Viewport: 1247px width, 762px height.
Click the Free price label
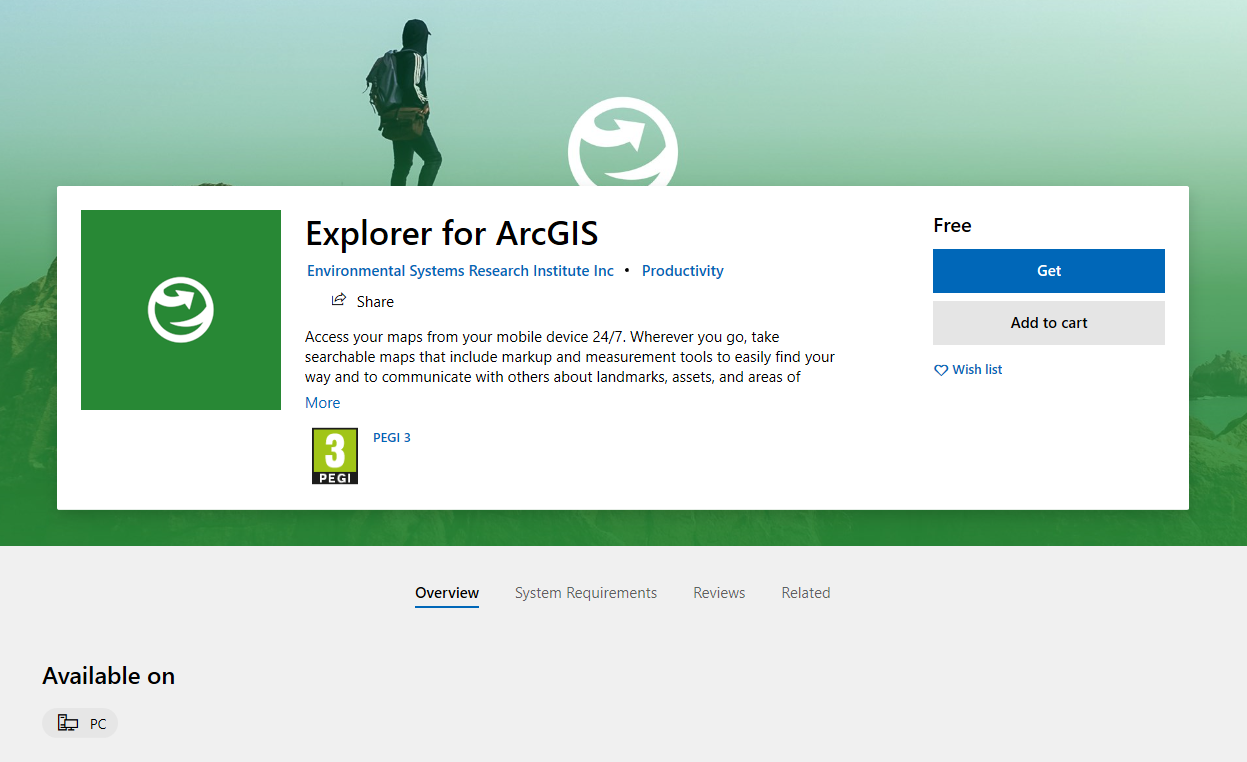click(952, 226)
